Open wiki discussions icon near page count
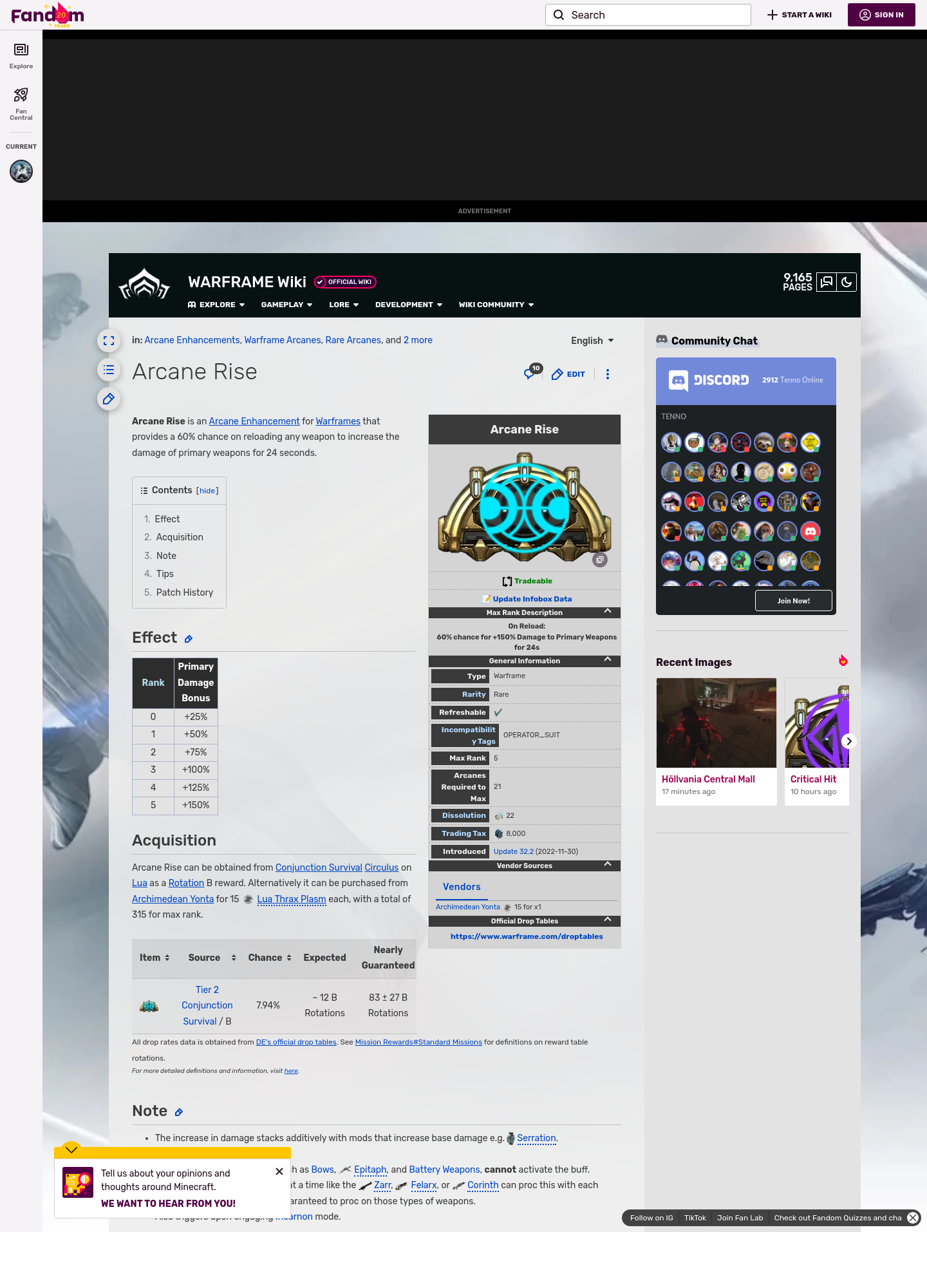This screenshot has width=927, height=1288. (x=827, y=282)
